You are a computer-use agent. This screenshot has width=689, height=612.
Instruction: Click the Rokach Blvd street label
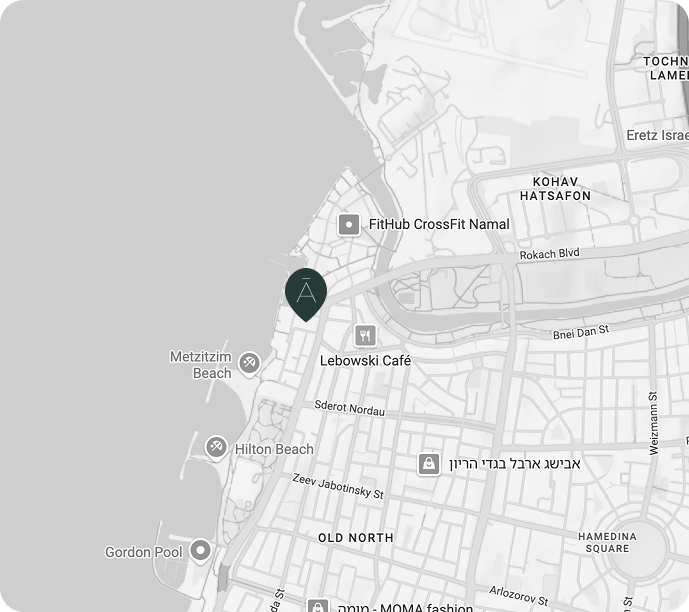(x=550, y=253)
